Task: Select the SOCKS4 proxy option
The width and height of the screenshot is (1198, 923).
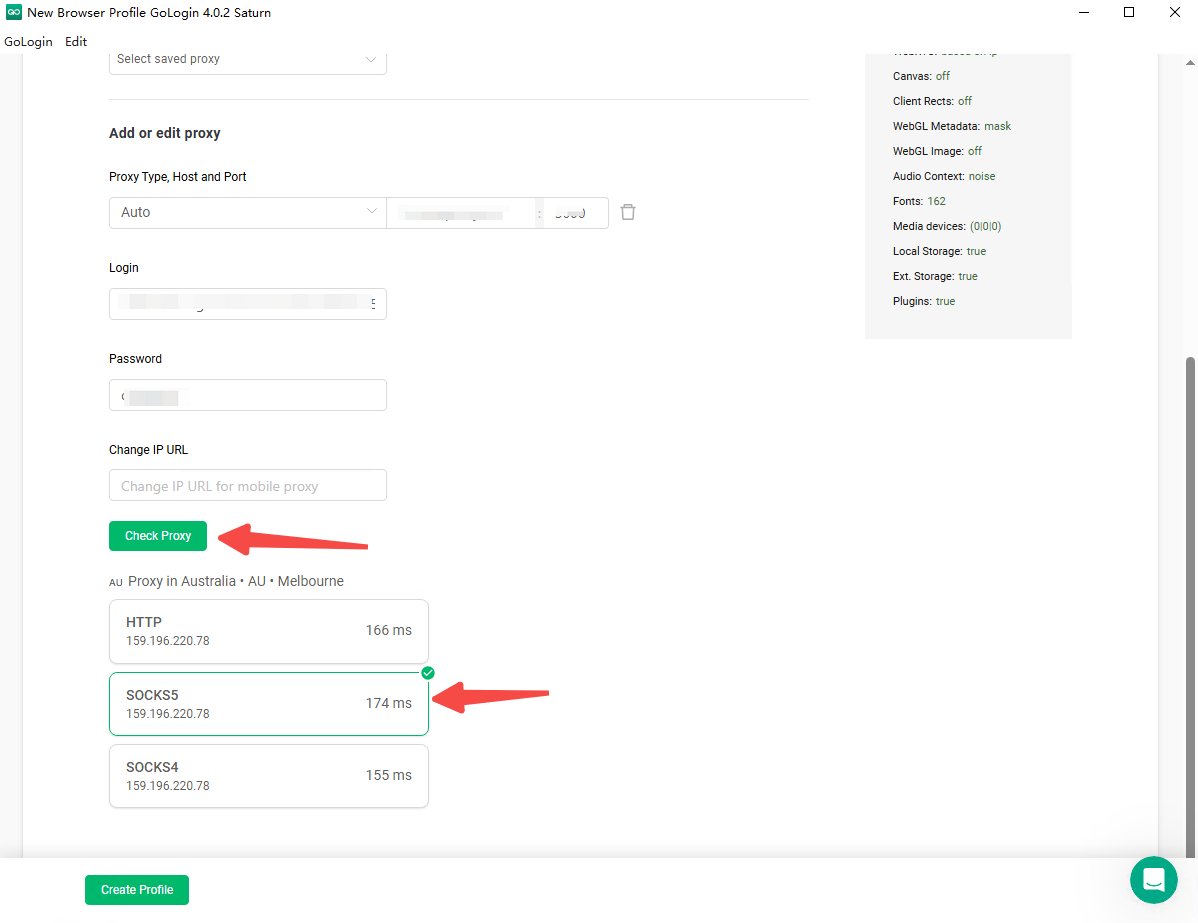Action: point(268,776)
